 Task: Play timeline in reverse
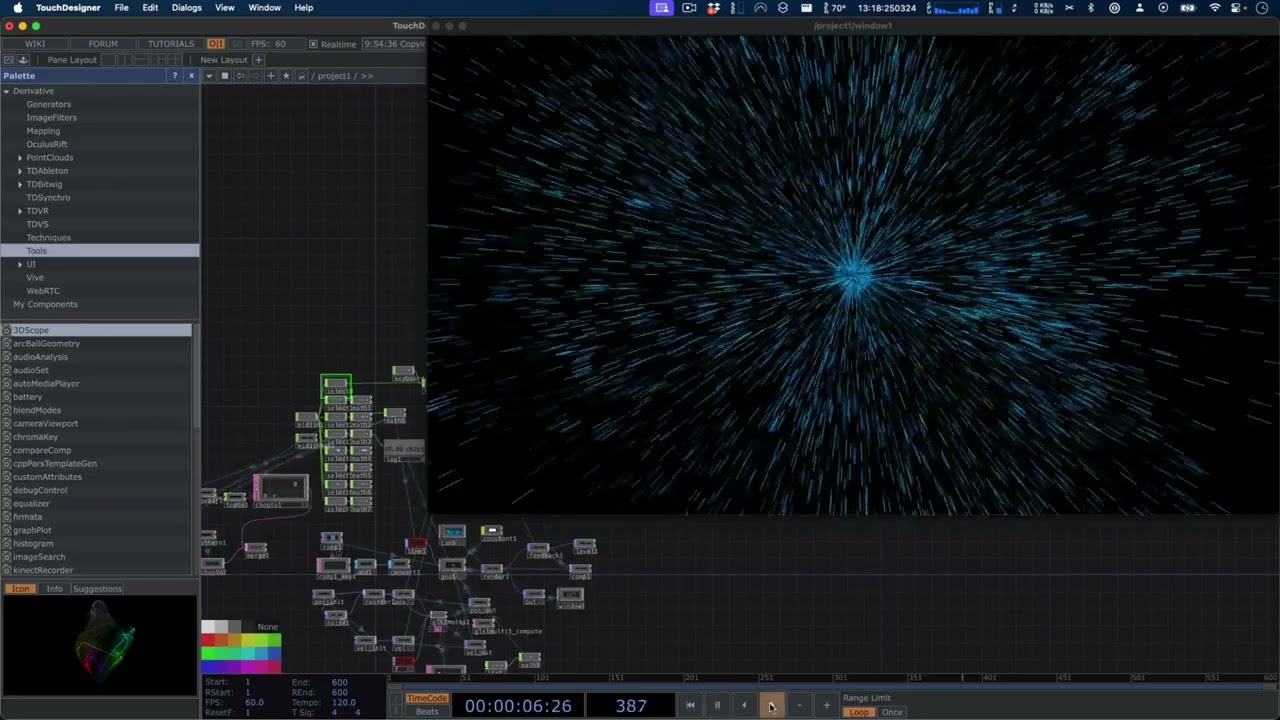[x=744, y=706]
